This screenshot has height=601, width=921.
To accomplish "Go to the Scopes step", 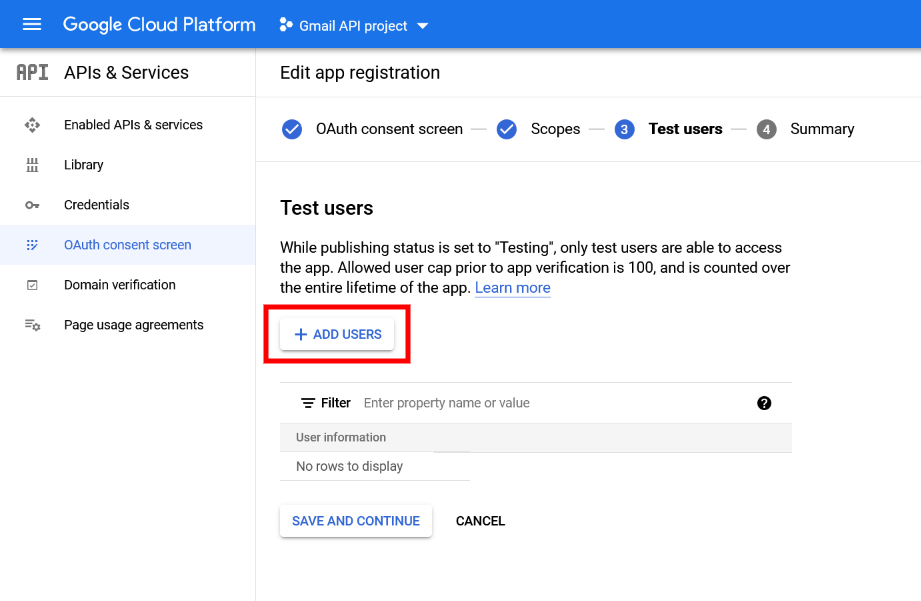I will pyautogui.click(x=554, y=129).
